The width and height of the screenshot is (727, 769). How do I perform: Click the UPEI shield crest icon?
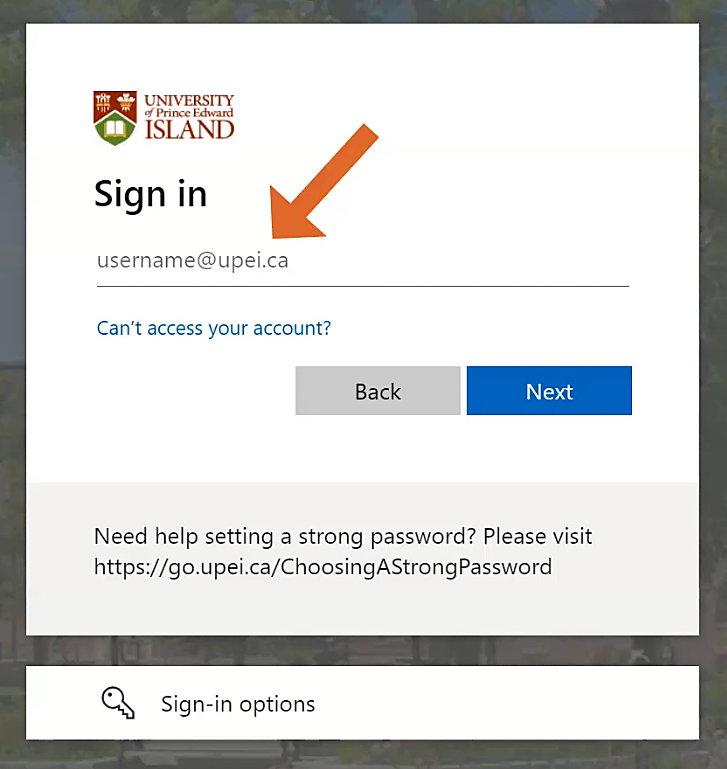coord(116,118)
